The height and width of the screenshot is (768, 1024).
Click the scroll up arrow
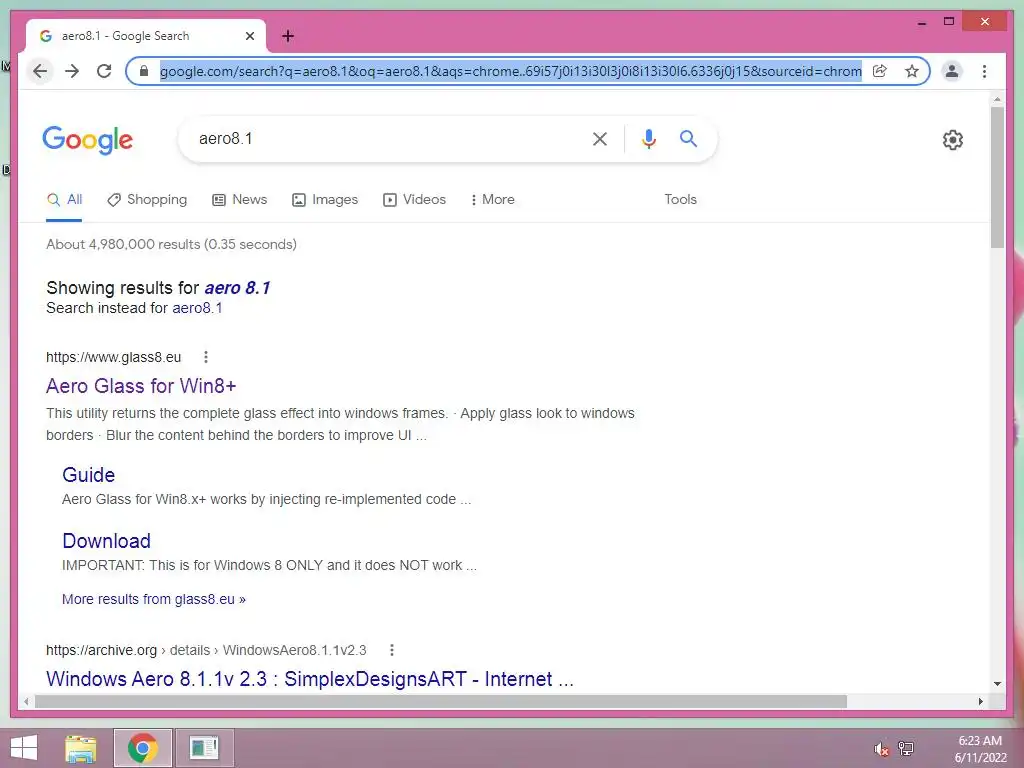pyautogui.click(x=997, y=99)
